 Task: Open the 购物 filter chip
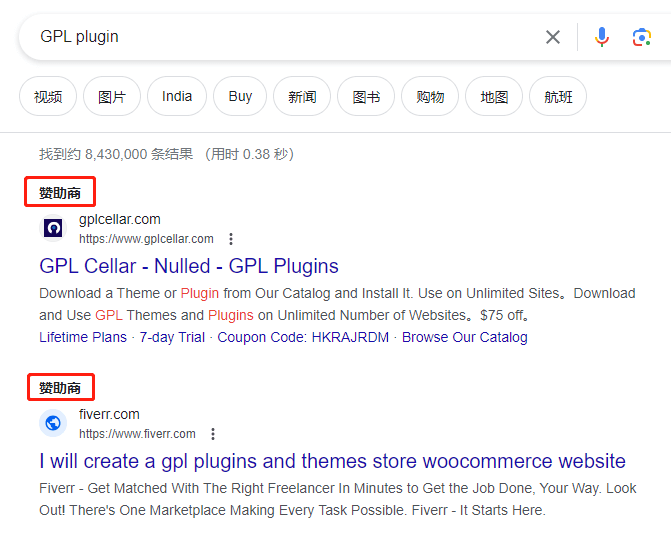pos(430,97)
